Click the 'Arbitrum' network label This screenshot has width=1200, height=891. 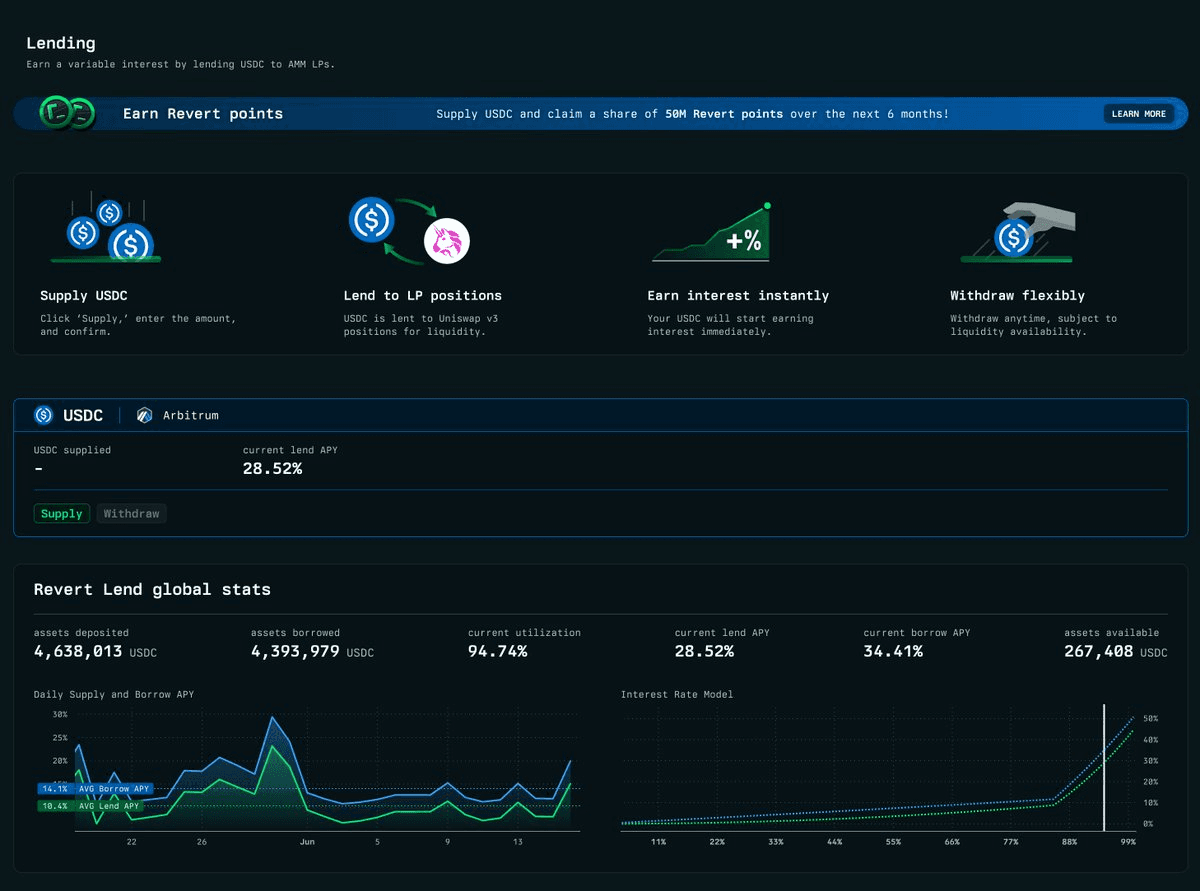191,415
